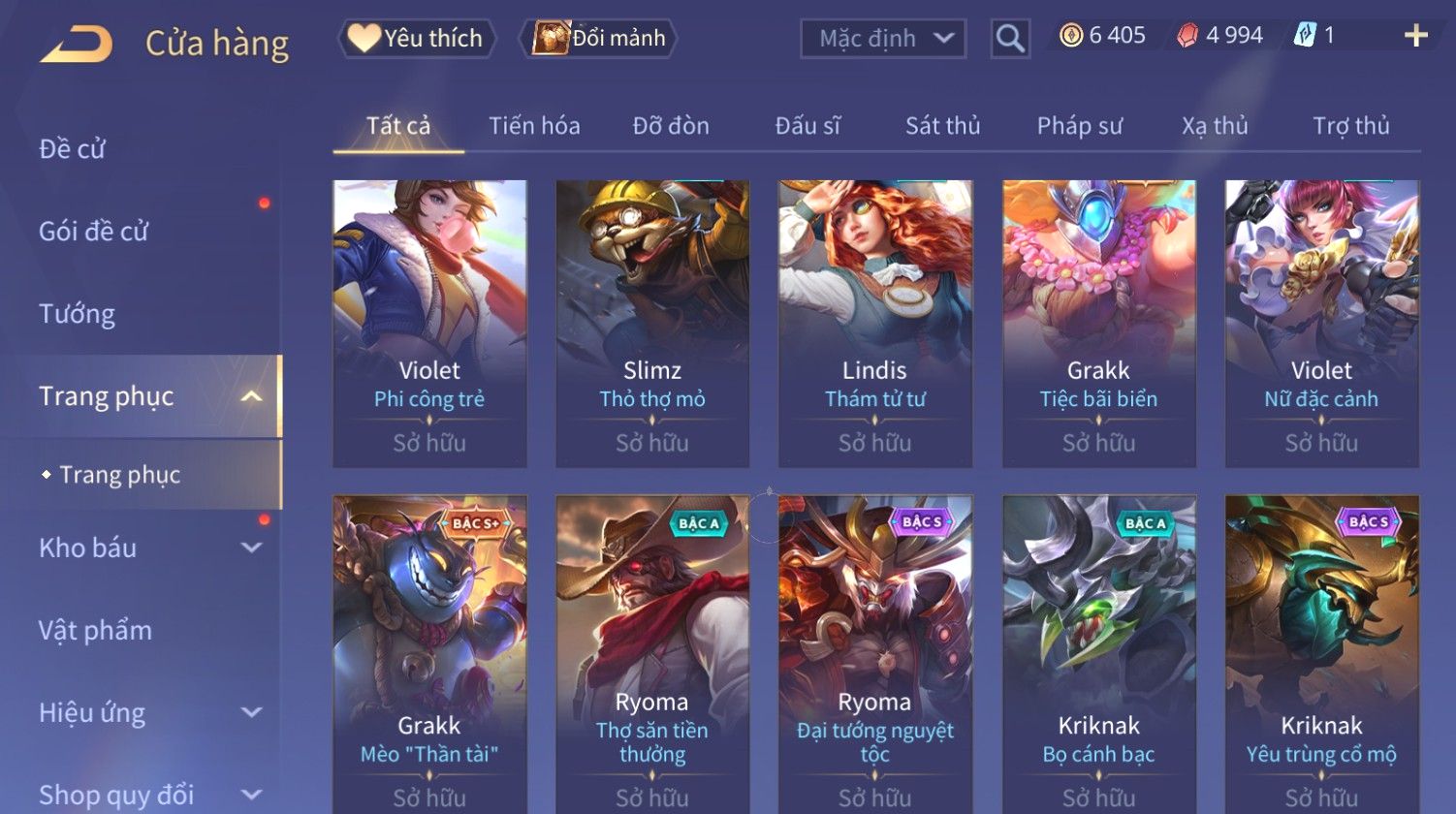Expand the Hiệu ứng sidebar section

pos(251,712)
